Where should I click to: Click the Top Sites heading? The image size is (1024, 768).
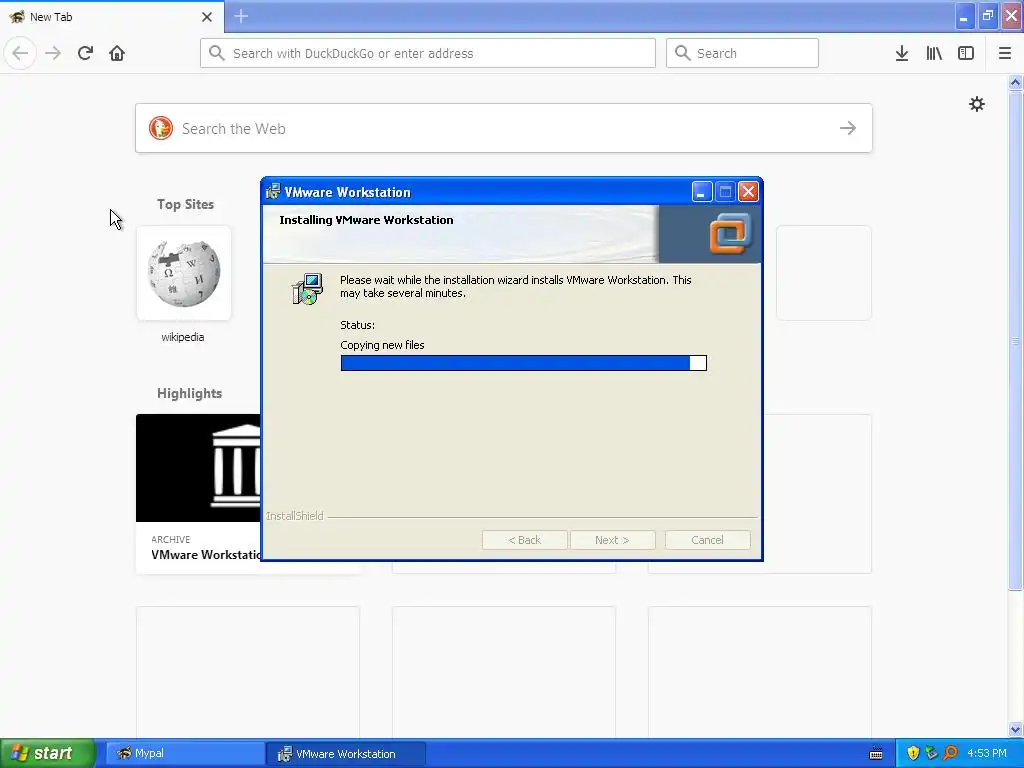[185, 204]
